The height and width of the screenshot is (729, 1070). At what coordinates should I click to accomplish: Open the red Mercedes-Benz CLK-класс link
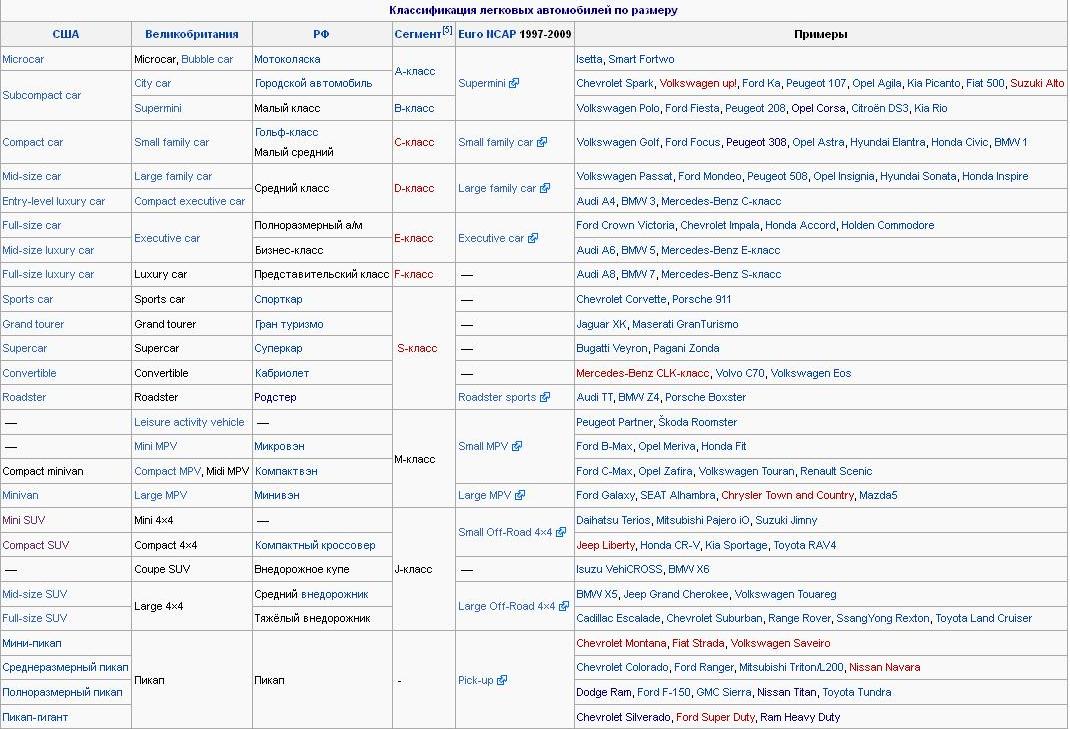point(643,373)
